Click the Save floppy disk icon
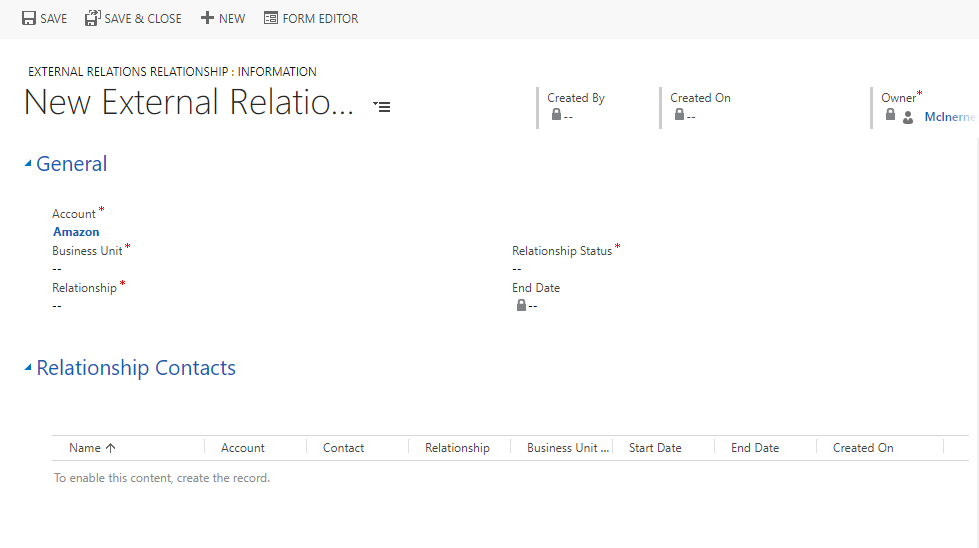Viewport: 979px width, 548px height. coord(29,18)
